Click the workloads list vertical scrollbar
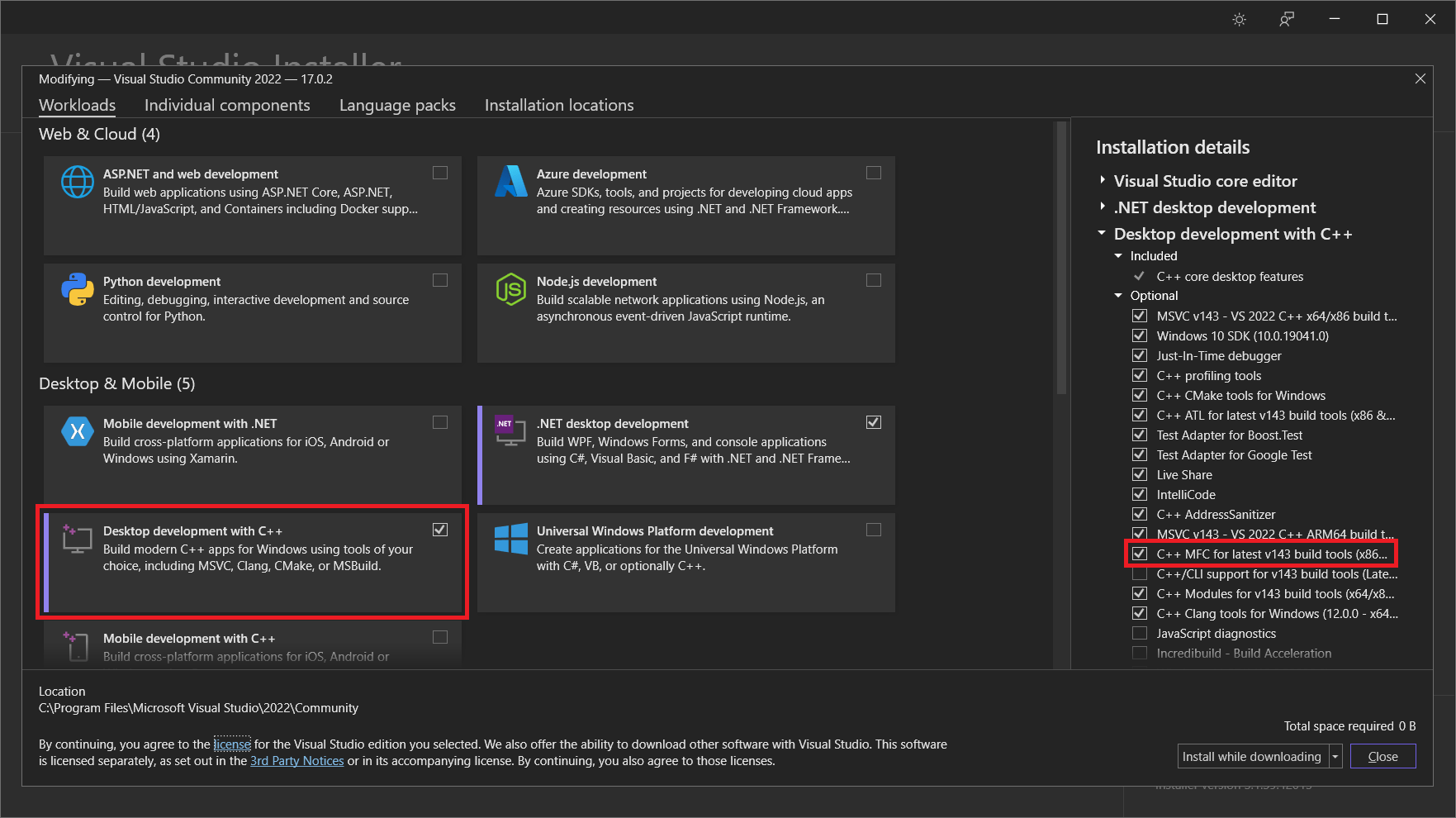1456x818 pixels. click(1061, 258)
